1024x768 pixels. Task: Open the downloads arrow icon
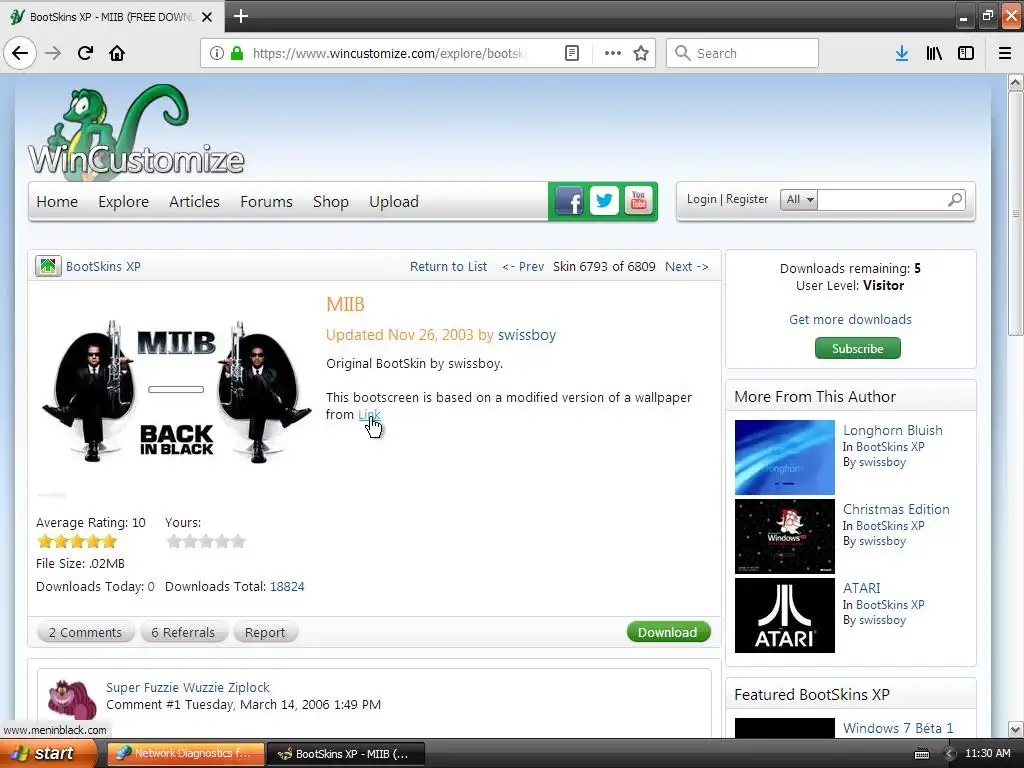(x=902, y=53)
